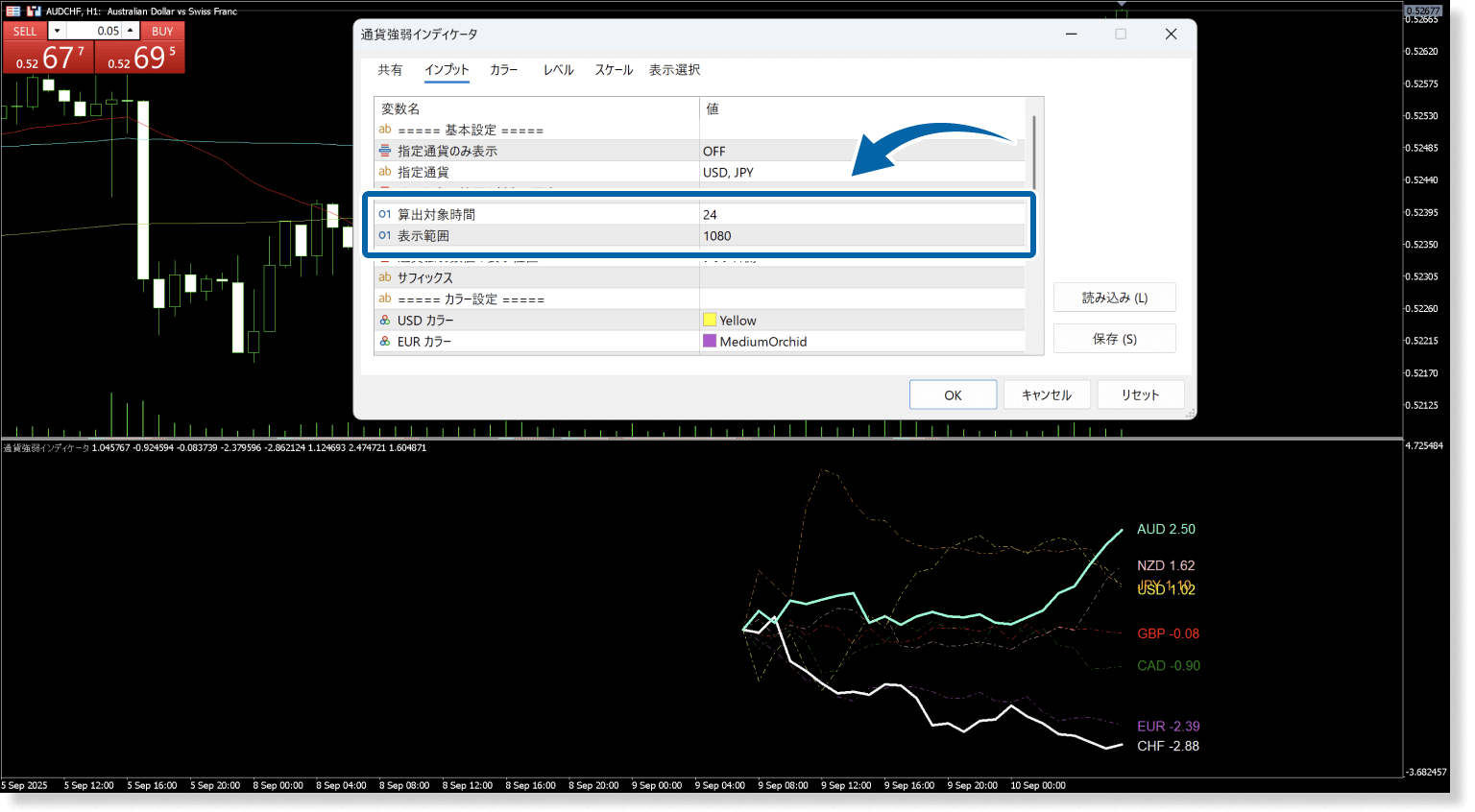Click the リセット button to reset settings
Screen dimensions: 1475x812
coord(1141,394)
